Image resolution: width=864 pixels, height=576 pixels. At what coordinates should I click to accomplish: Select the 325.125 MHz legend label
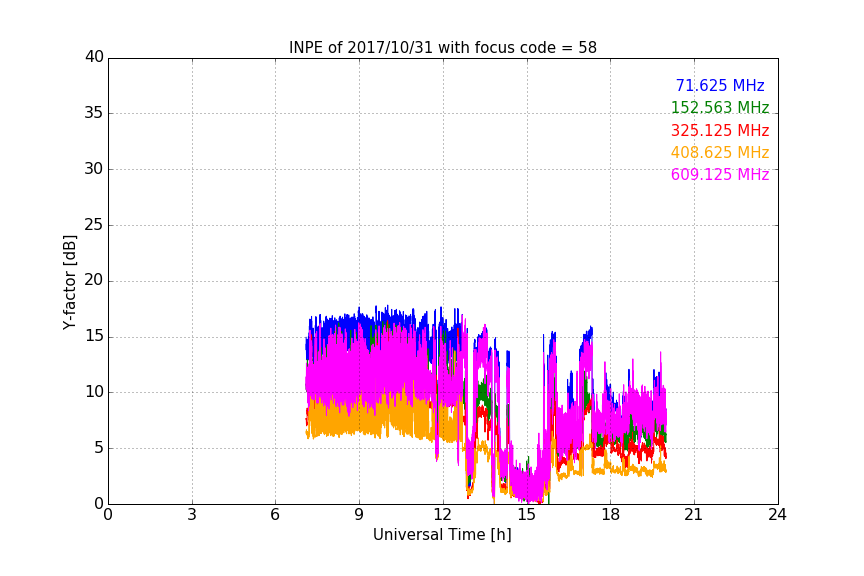tap(720, 130)
